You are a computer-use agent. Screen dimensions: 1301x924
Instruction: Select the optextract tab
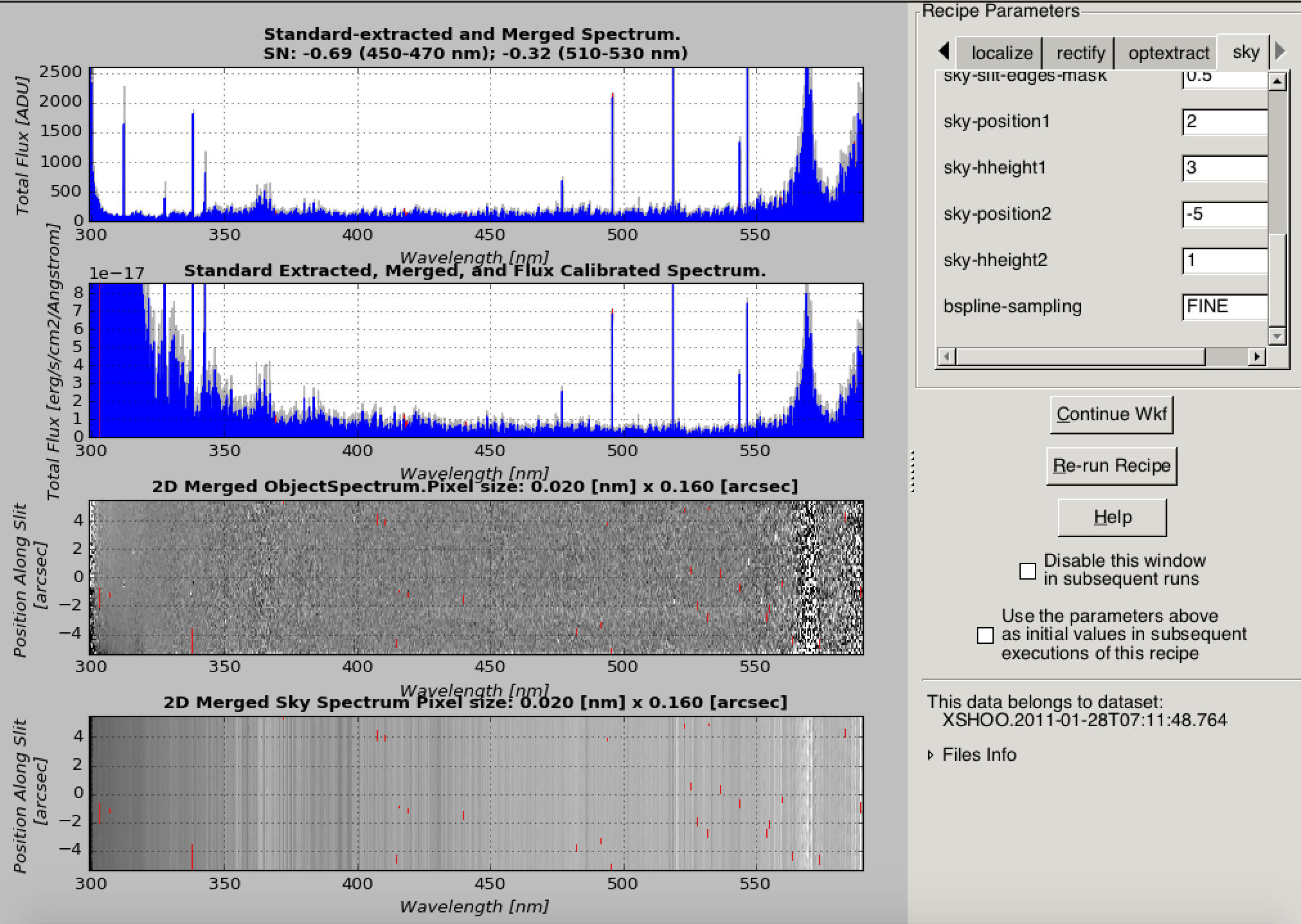1169,53
